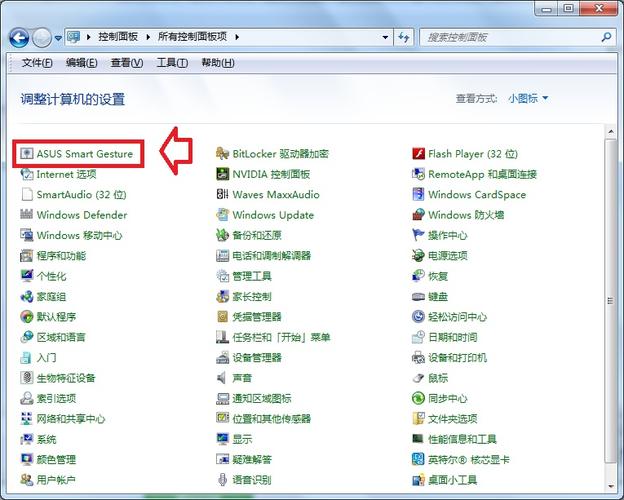Viewport: 624px width, 500px height.
Task: Open recent pages dropdown next to forward button
Action: pos(58,38)
